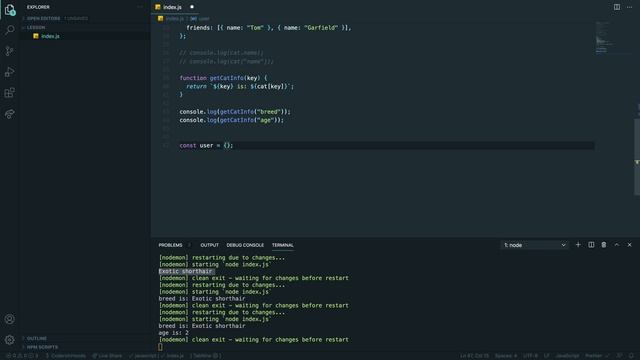The width and height of the screenshot is (640, 360).
Task: Click the console.log getCatInfo("age") line
Action: tap(231, 120)
